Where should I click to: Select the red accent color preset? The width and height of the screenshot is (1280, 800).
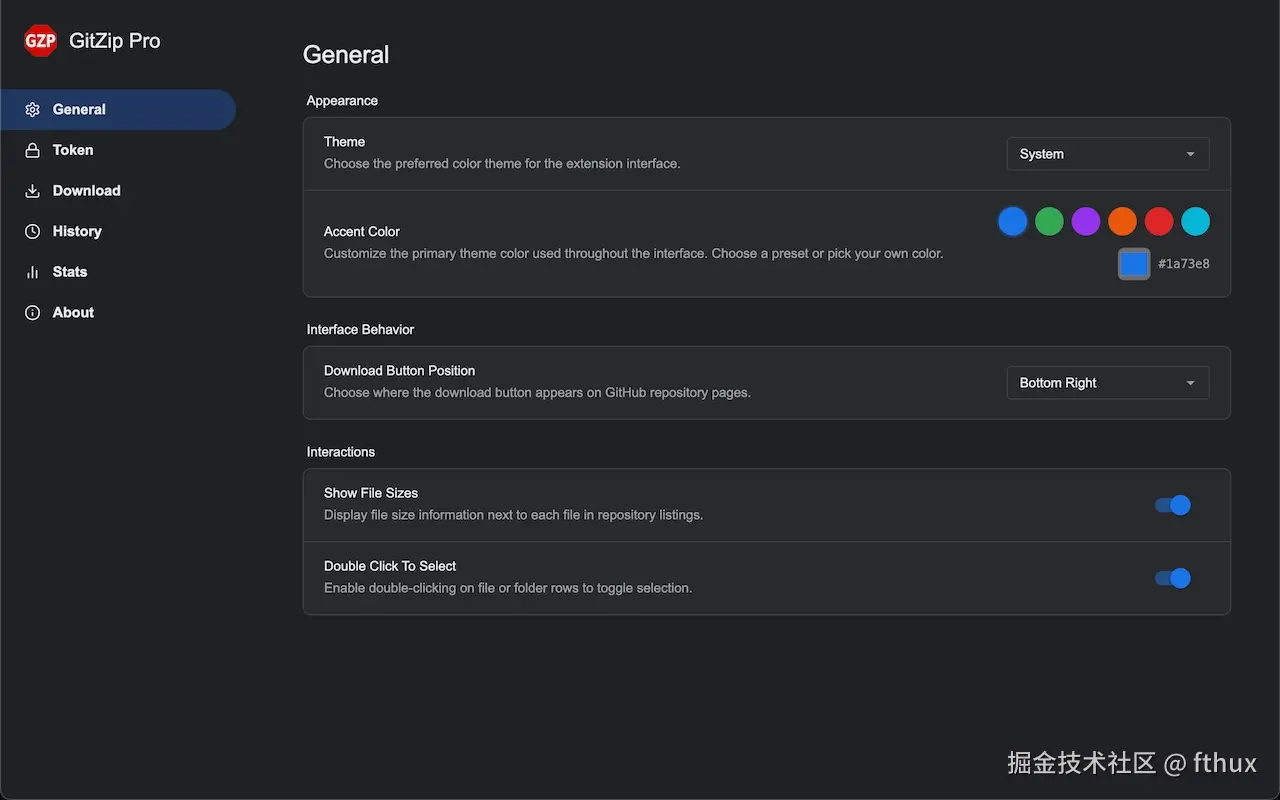(x=1159, y=221)
